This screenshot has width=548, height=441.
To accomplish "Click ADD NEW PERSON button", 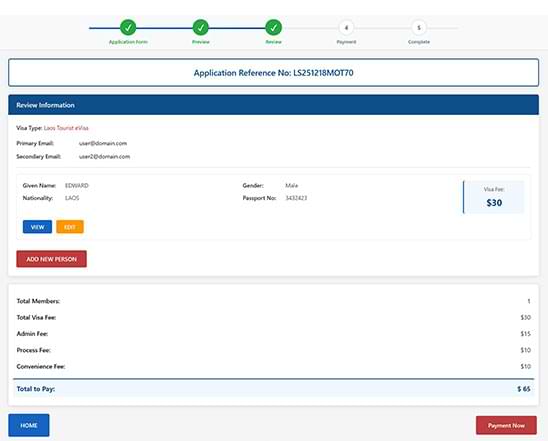I will pyautogui.click(x=51, y=259).
